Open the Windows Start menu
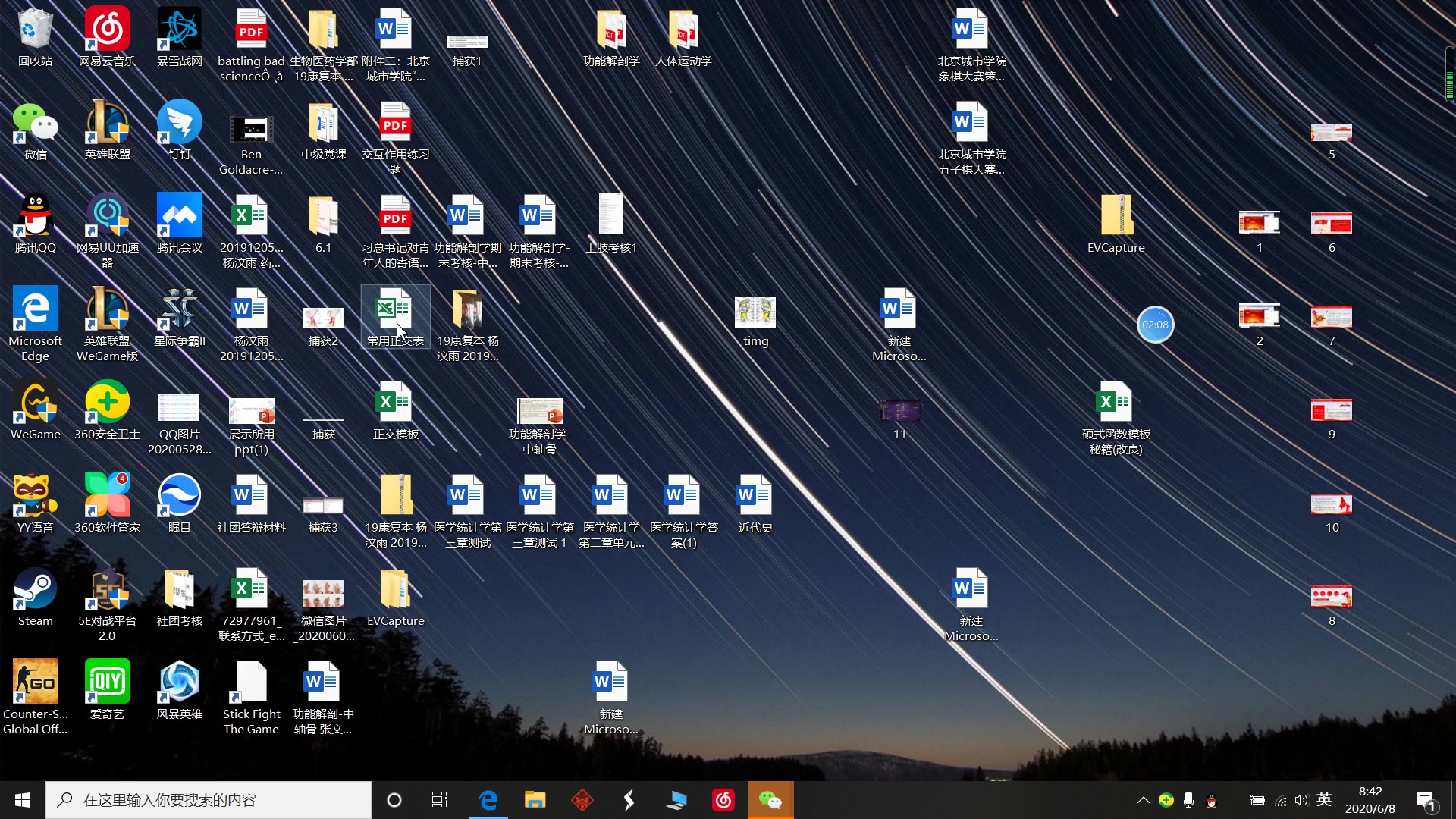The width and height of the screenshot is (1456, 819). click(x=23, y=800)
